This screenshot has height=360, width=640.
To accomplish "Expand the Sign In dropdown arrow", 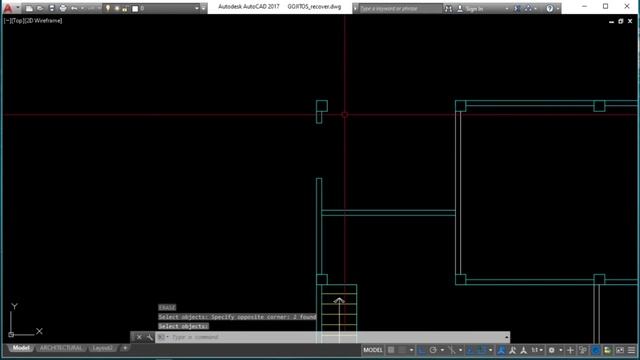I will click(507, 9).
